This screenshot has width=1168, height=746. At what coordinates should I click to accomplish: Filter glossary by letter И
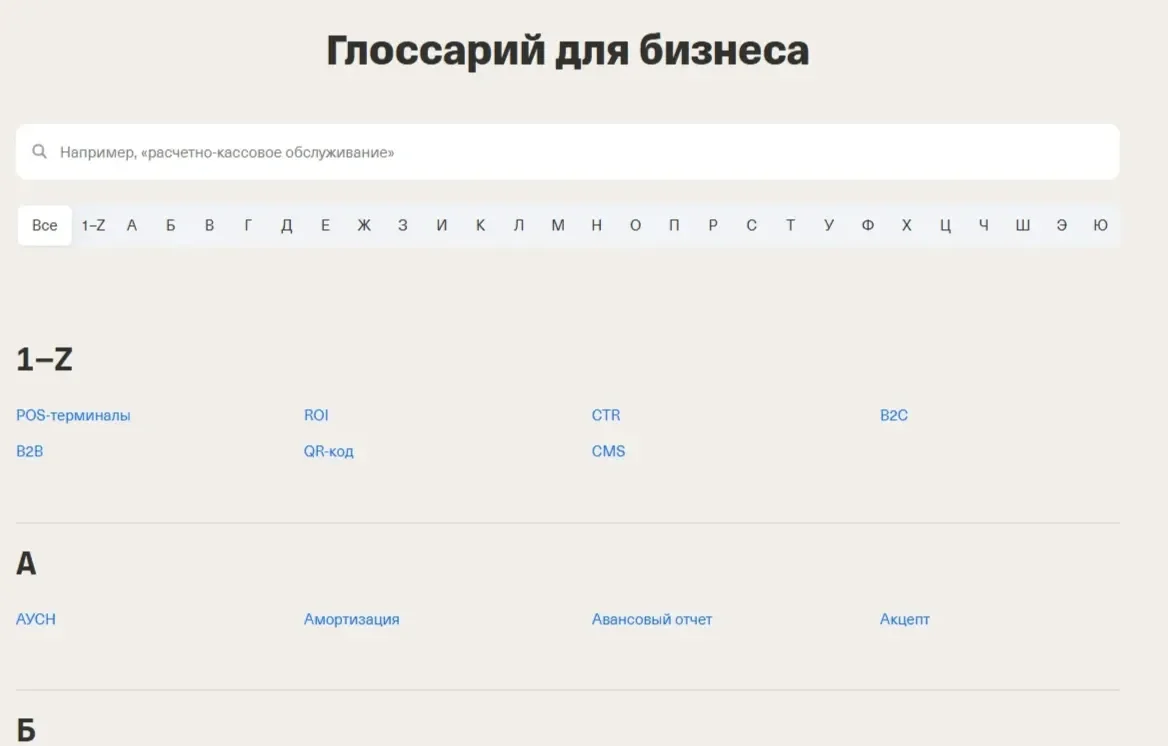coord(442,225)
